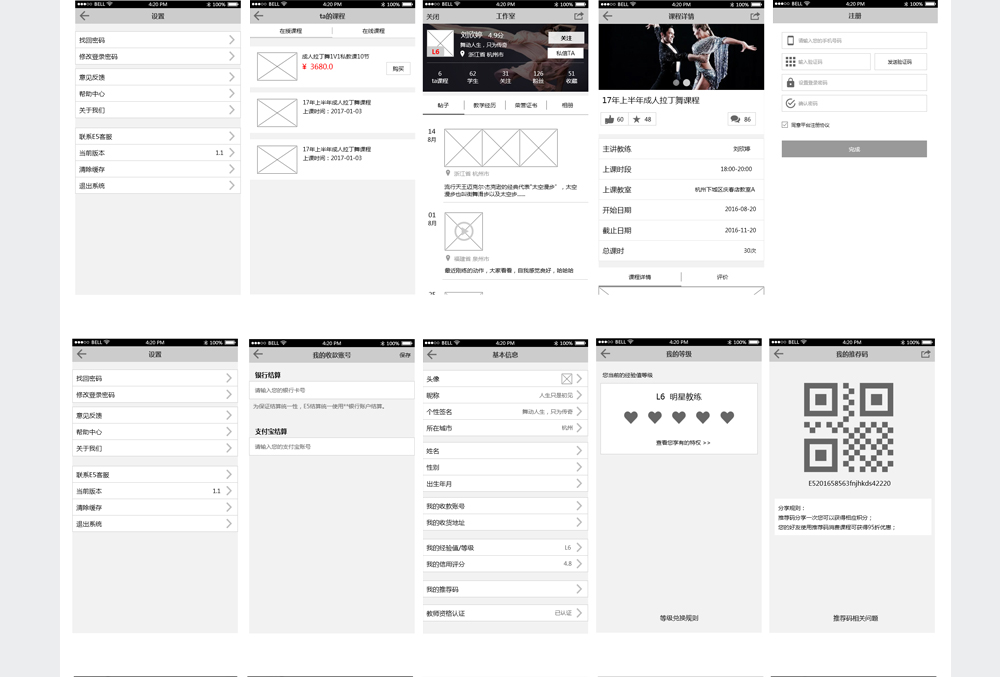Open thumbnail of the ¥3680.0 course

(277, 66)
